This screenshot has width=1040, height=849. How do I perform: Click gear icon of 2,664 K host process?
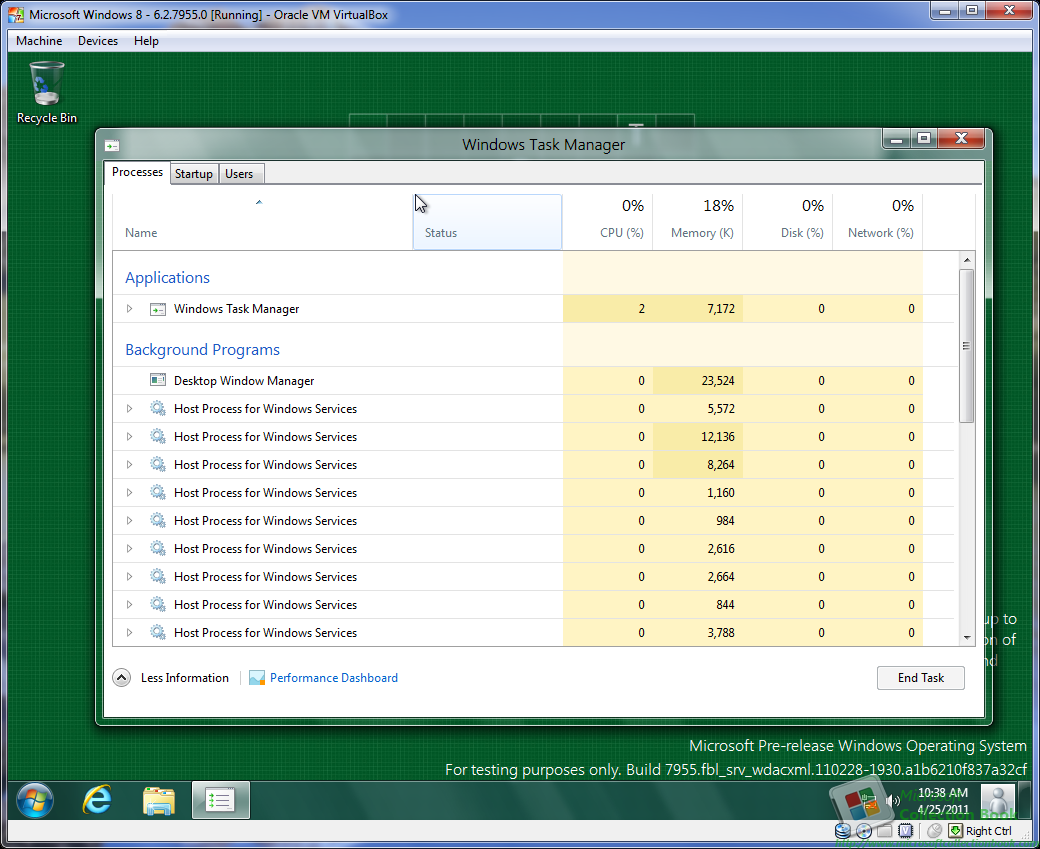click(158, 576)
